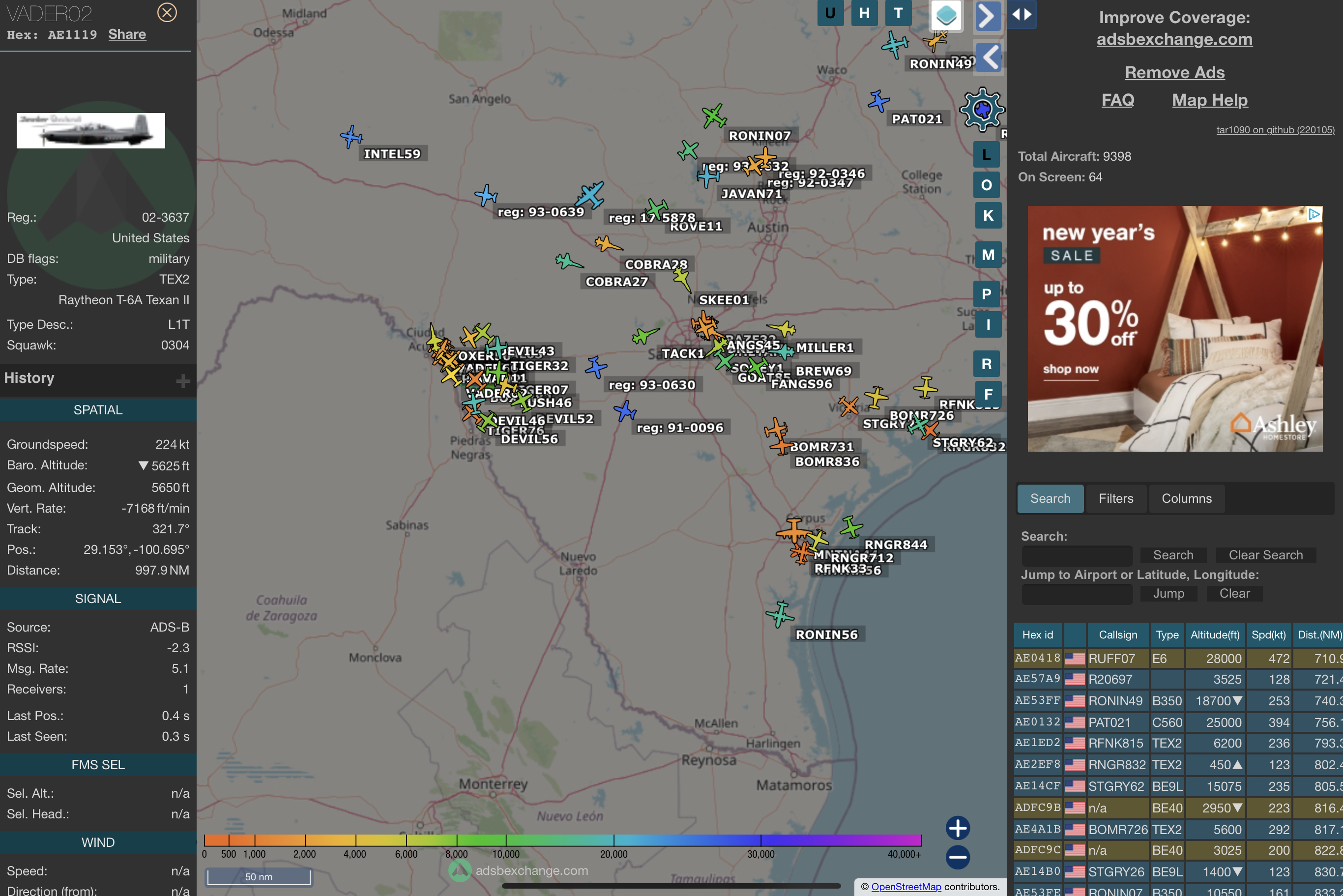
Task: Click the Share link for VADER02
Action: [127, 34]
